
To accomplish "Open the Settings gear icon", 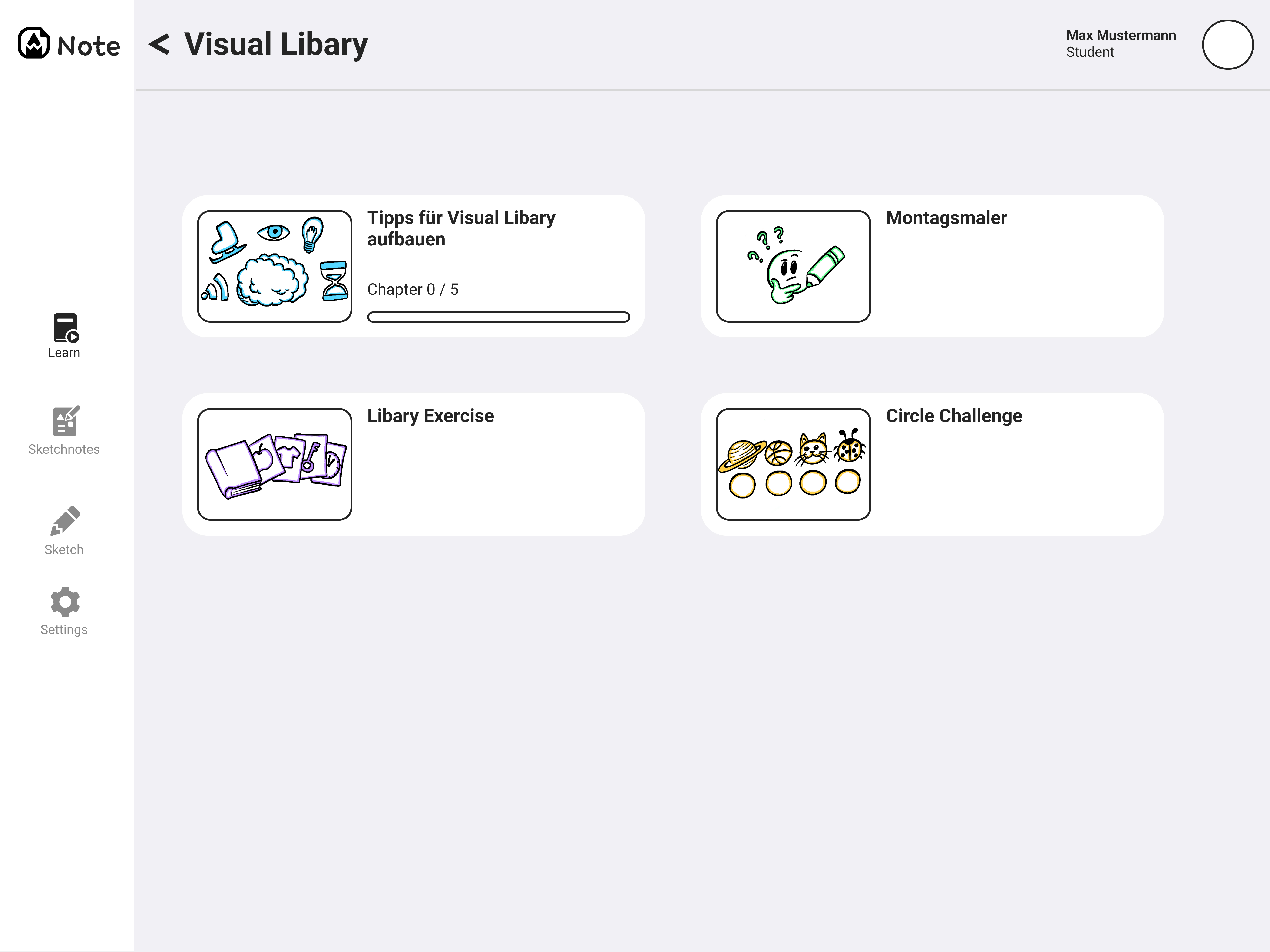I will click(65, 602).
